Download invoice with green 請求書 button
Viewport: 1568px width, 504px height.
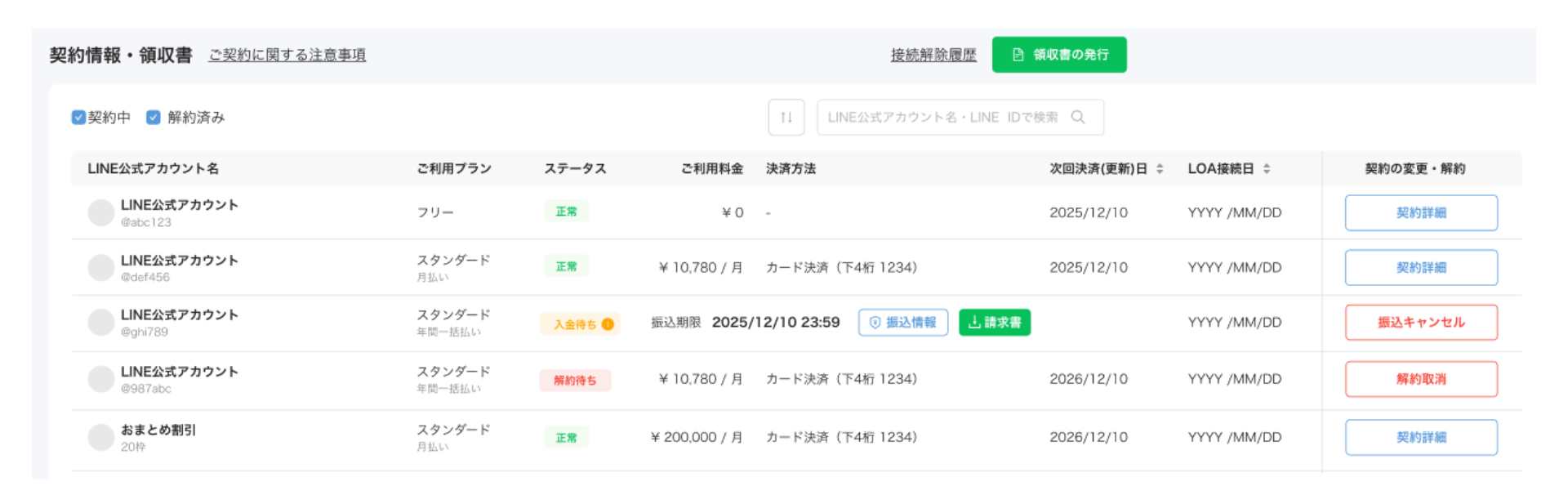pos(994,323)
